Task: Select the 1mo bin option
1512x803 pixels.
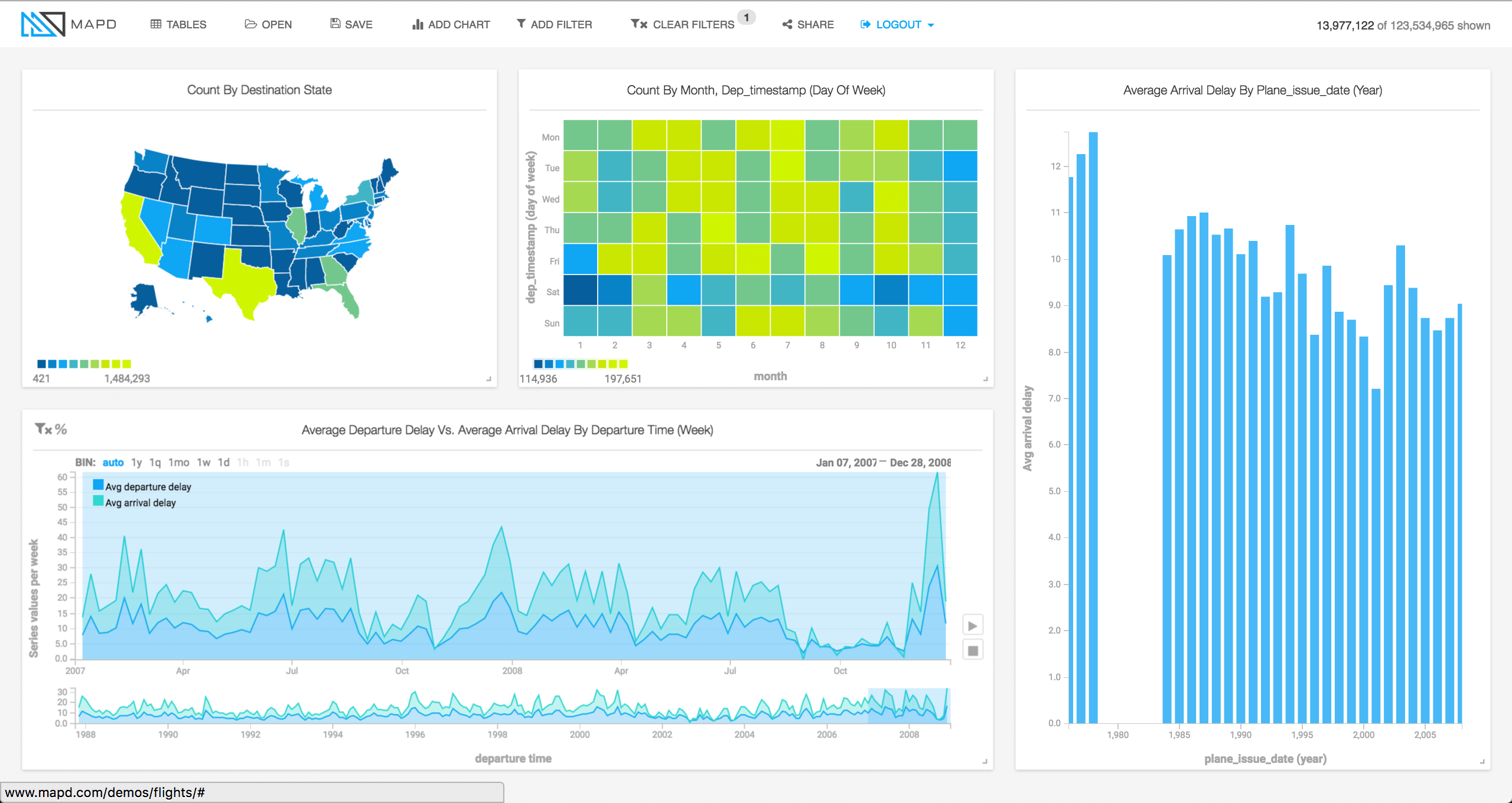Action: tap(178, 462)
